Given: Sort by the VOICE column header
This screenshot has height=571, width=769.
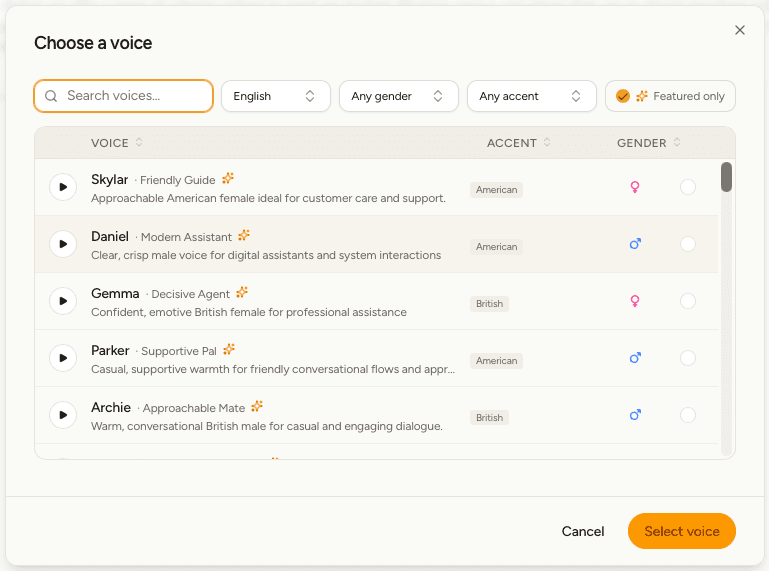Looking at the screenshot, I should point(117,143).
